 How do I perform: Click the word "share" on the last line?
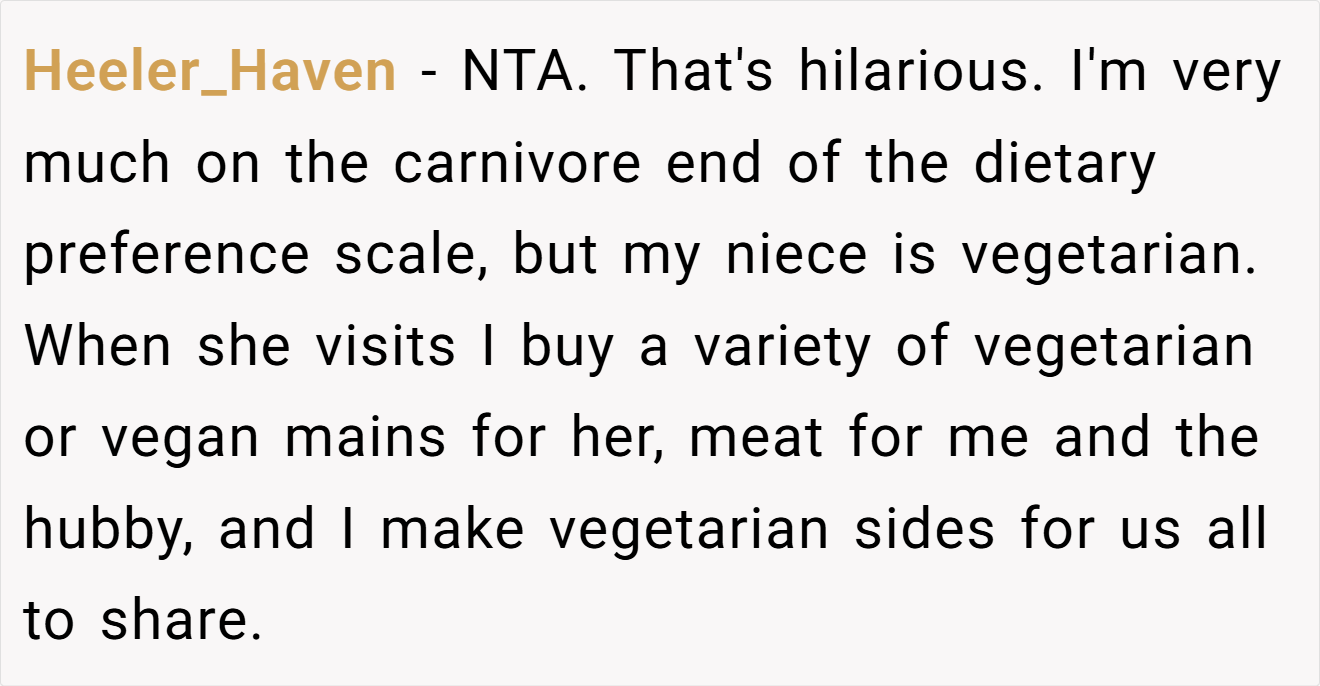[x=175, y=622]
